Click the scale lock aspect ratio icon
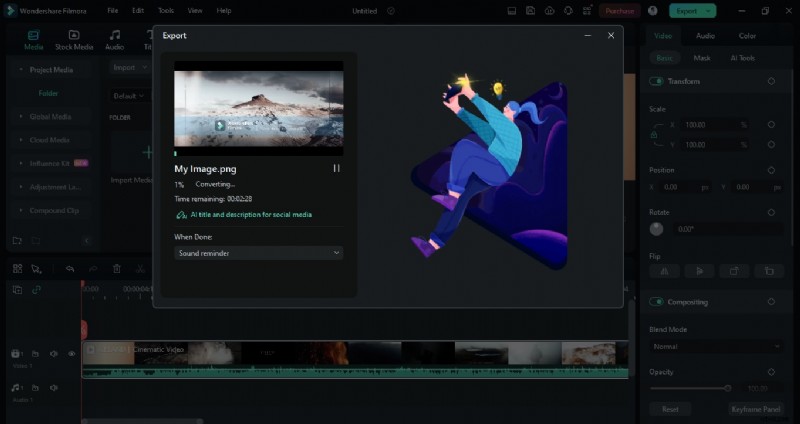This screenshot has width=800, height=424. coord(654,134)
